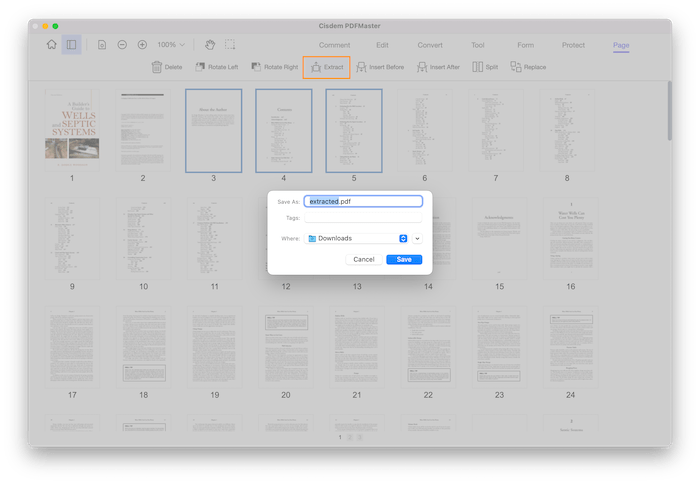Click the Rotate Left icon
Image resolution: width=700 pixels, height=484 pixels.
[x=200, y=67]
